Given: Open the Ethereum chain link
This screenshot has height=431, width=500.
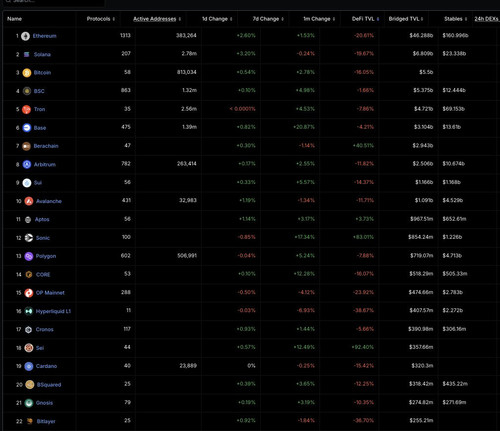Looking at the screenshot, I should tap(44, 36).
